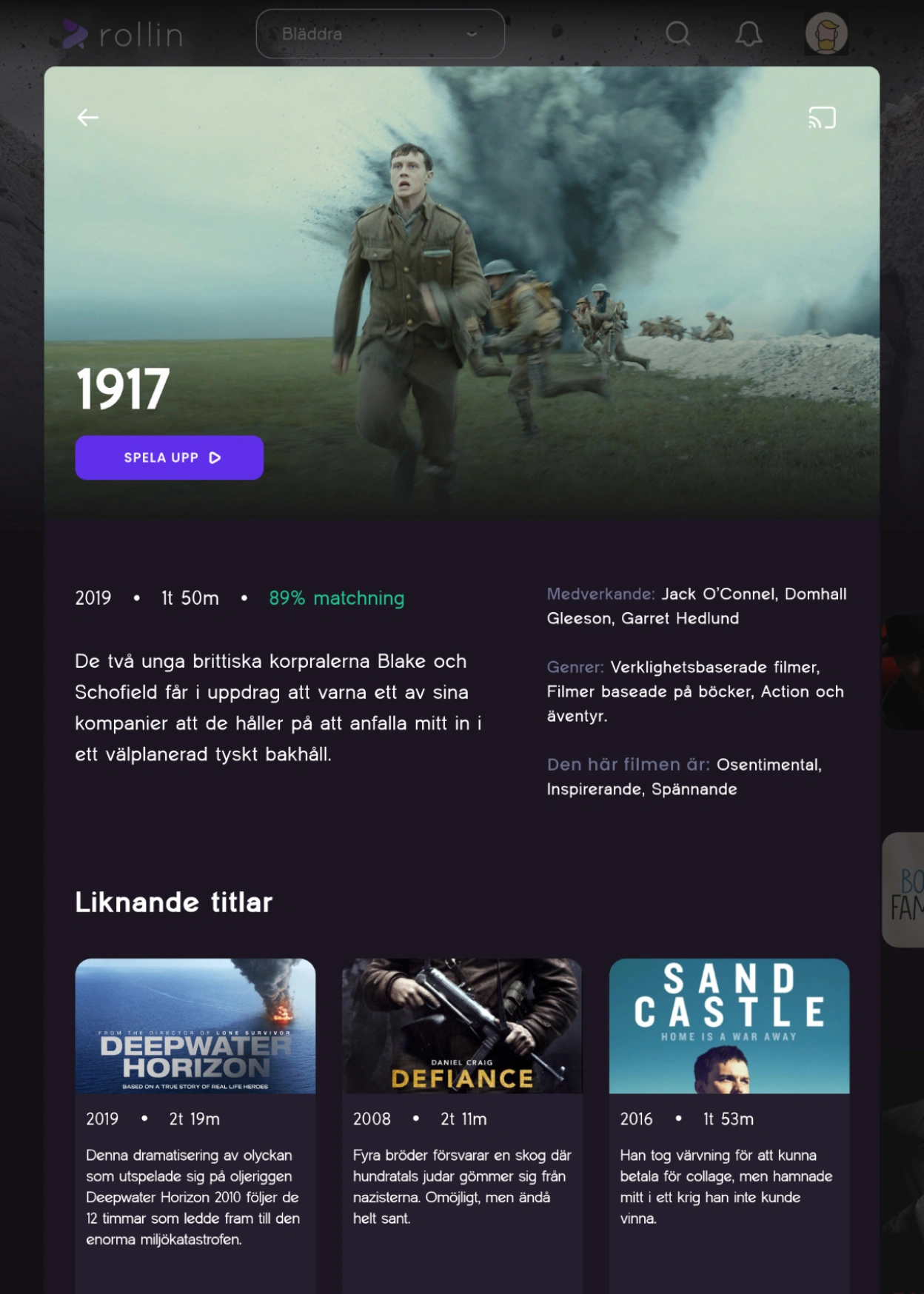Select cast member Jack O'Connel
The height and width of the screenshot is (1294, 924).
click(719, 594)
